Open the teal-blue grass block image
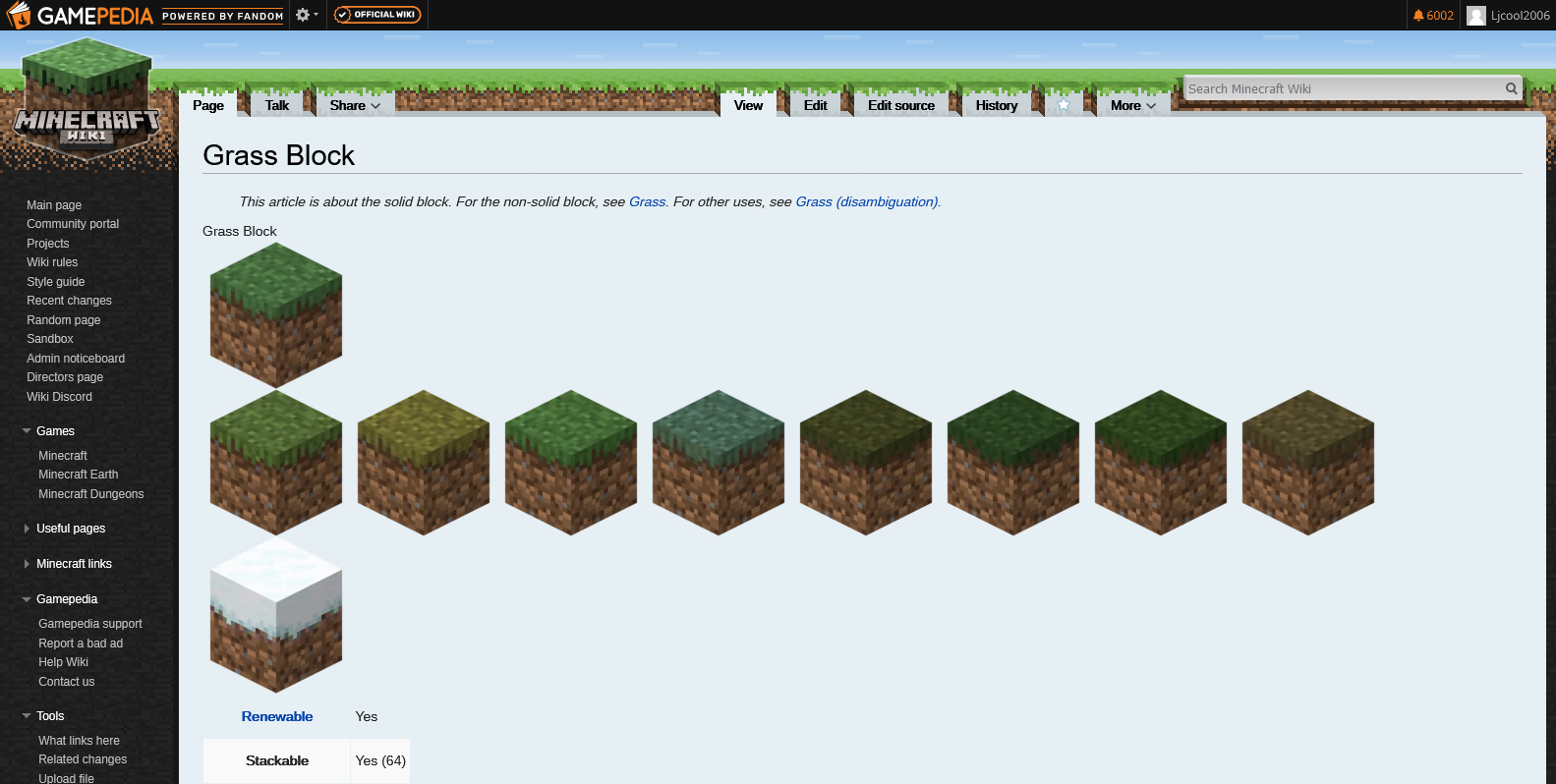The image size is (1556, 784). click(x=719, y=462)
